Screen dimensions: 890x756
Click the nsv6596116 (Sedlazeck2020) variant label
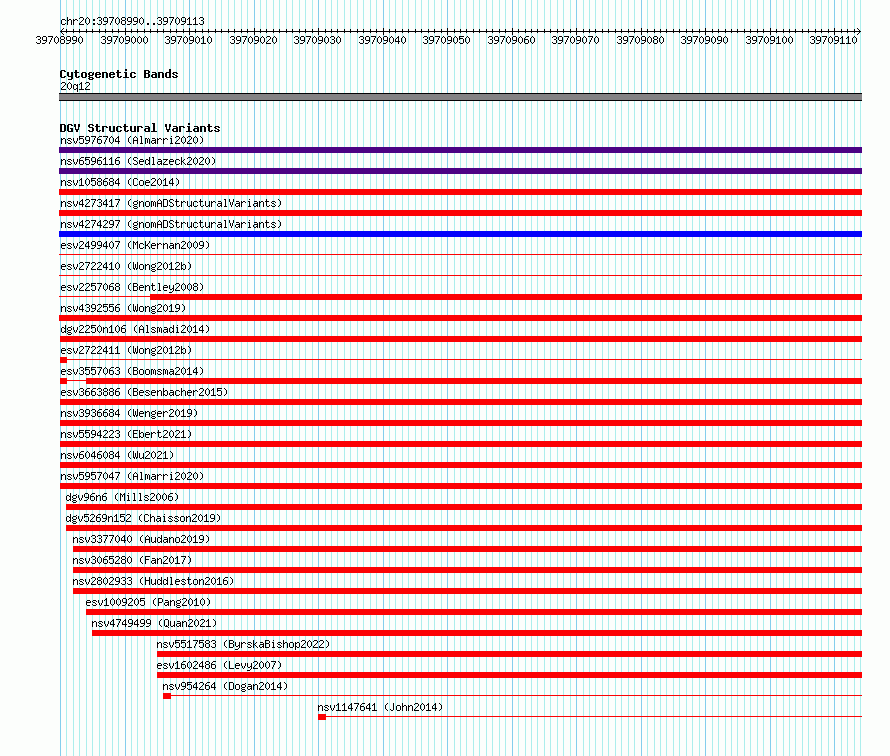pos(138,161)
